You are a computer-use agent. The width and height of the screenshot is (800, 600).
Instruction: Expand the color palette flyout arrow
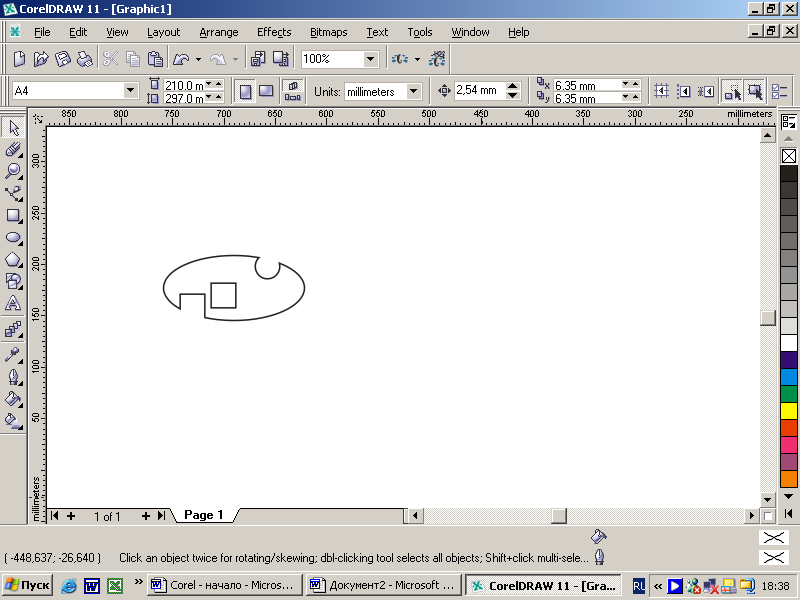[x=788, y=513]
